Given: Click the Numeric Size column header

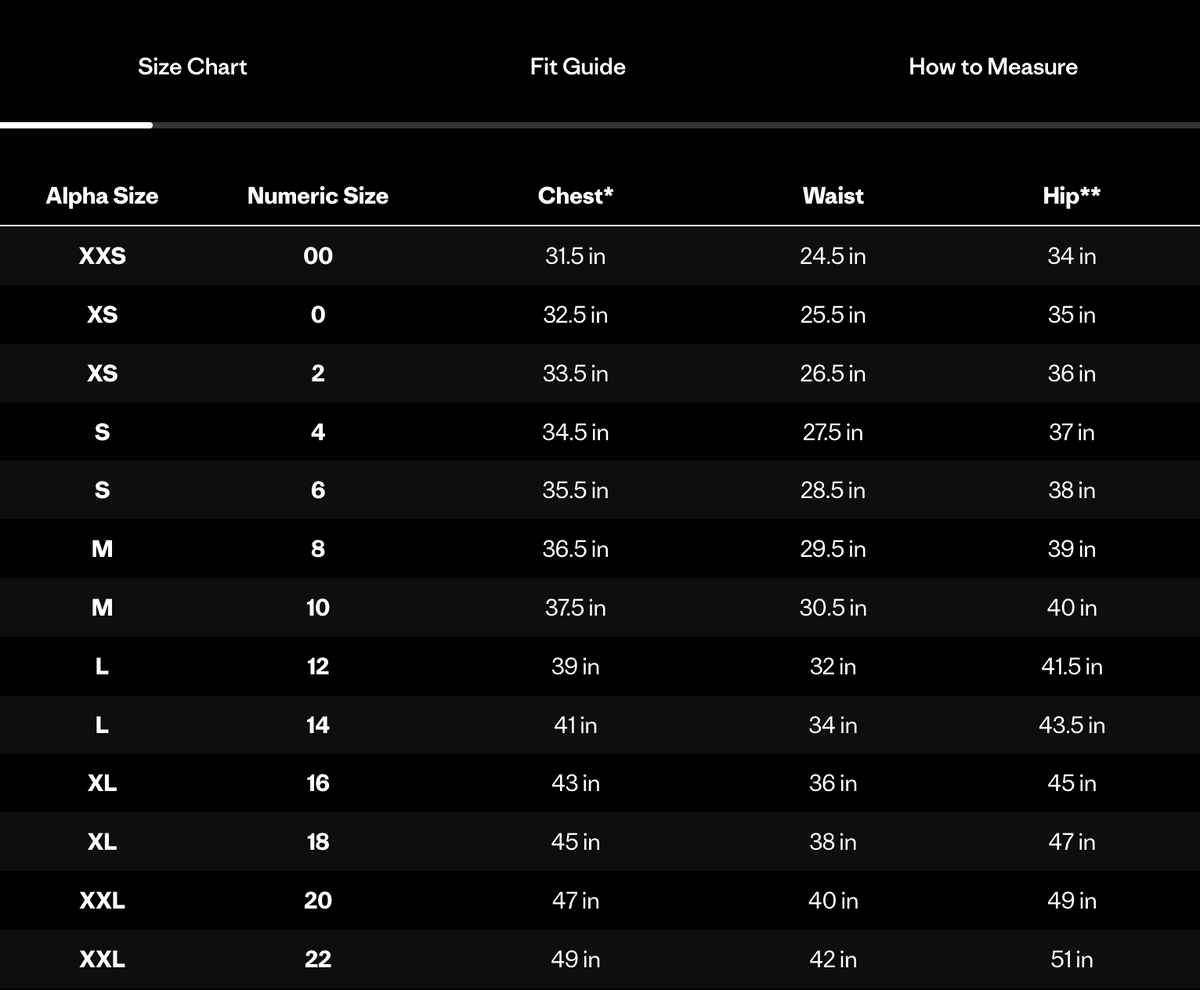Looking at the screenshot, I should [x=318, y=196].
